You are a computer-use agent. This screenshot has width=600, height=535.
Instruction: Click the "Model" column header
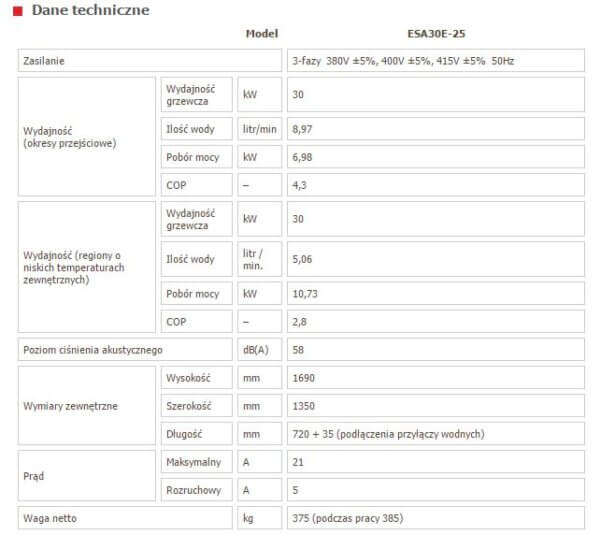click(261, 34)
